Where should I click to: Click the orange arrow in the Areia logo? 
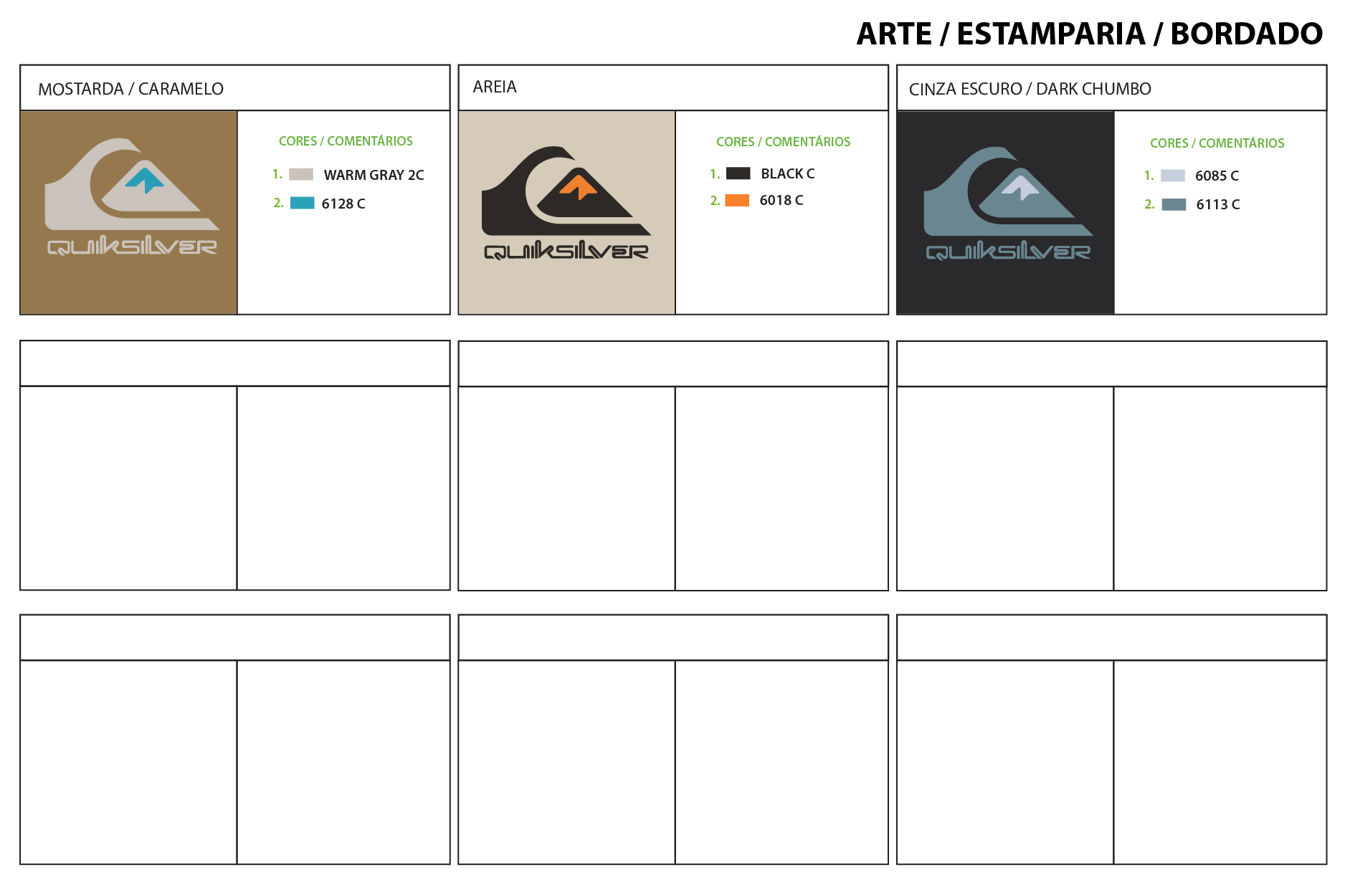578,186
